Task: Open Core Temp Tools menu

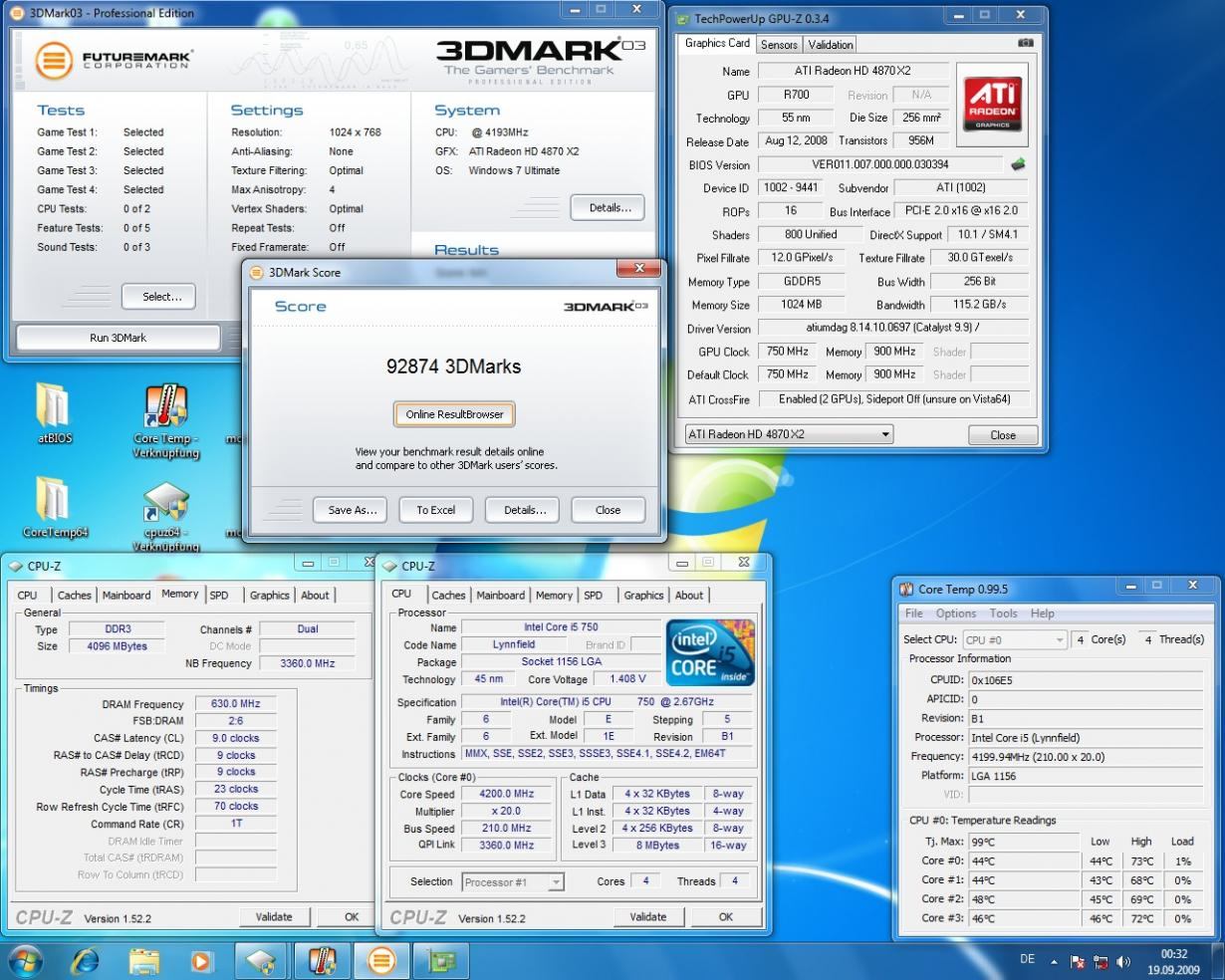Action: [1003, 613]
